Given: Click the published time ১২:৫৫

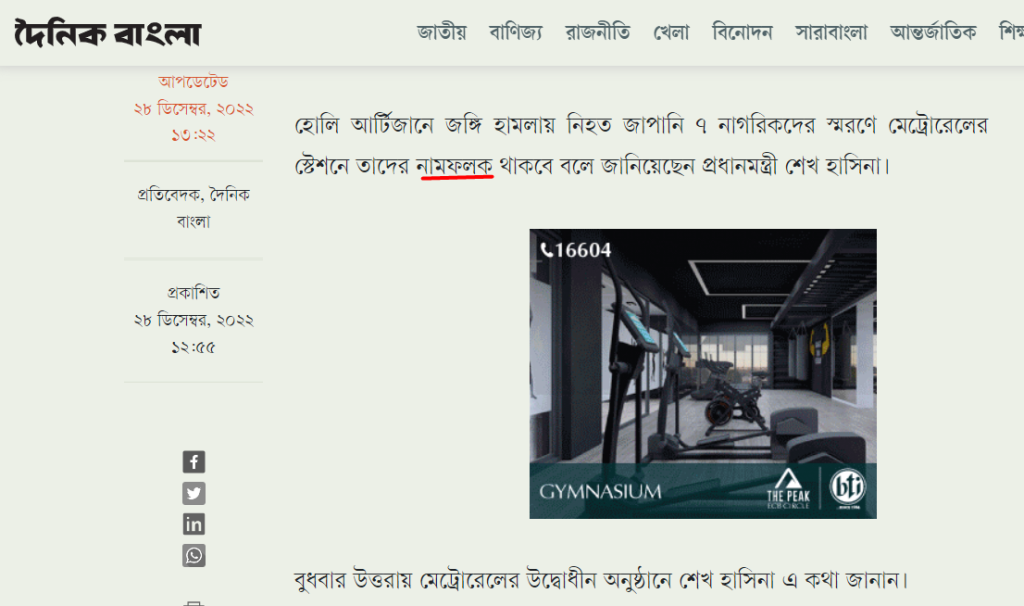Looking at the screenshot, I should [193, 347].
